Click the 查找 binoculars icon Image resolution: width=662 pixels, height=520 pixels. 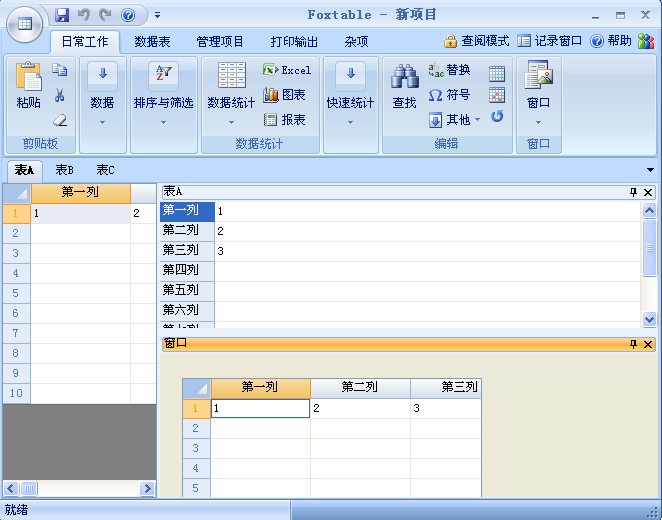click(x=404, y=76)
